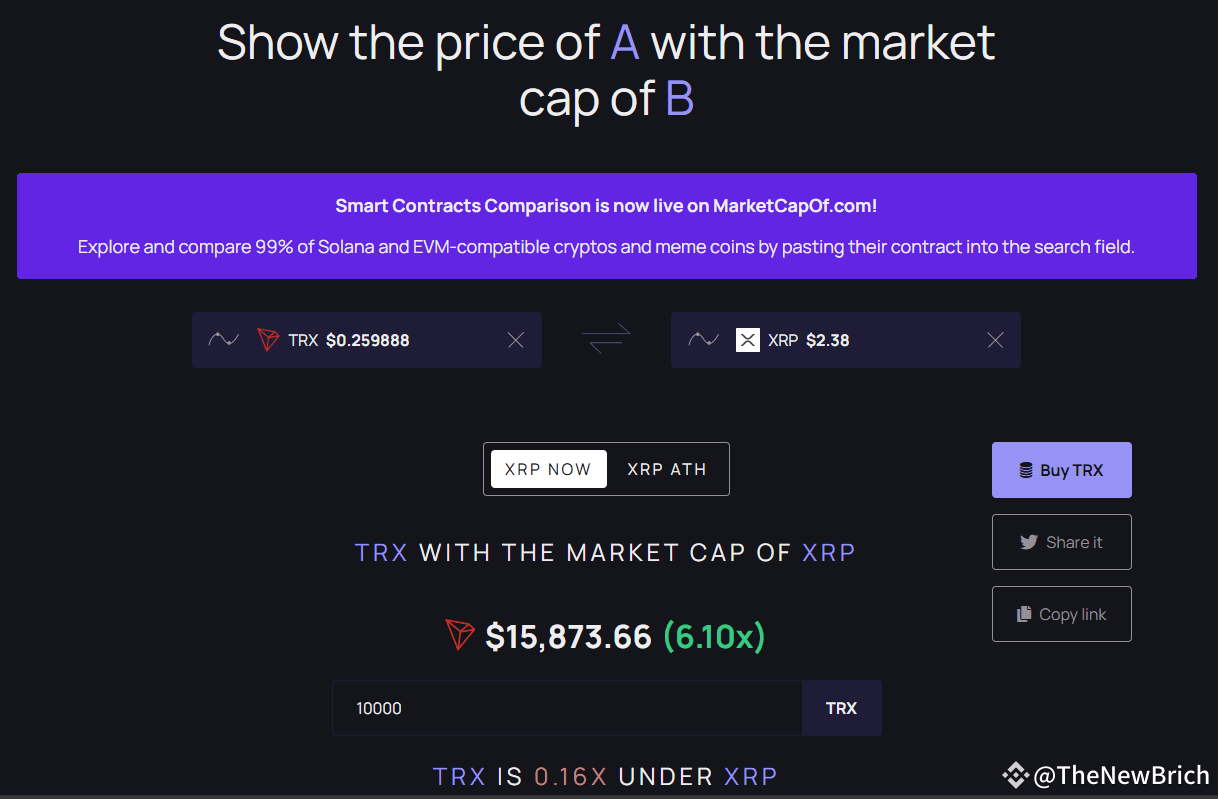
Task: Click the Twitter bird icon on Share it
Action: pyautogui.click(x=1029, y=541)
